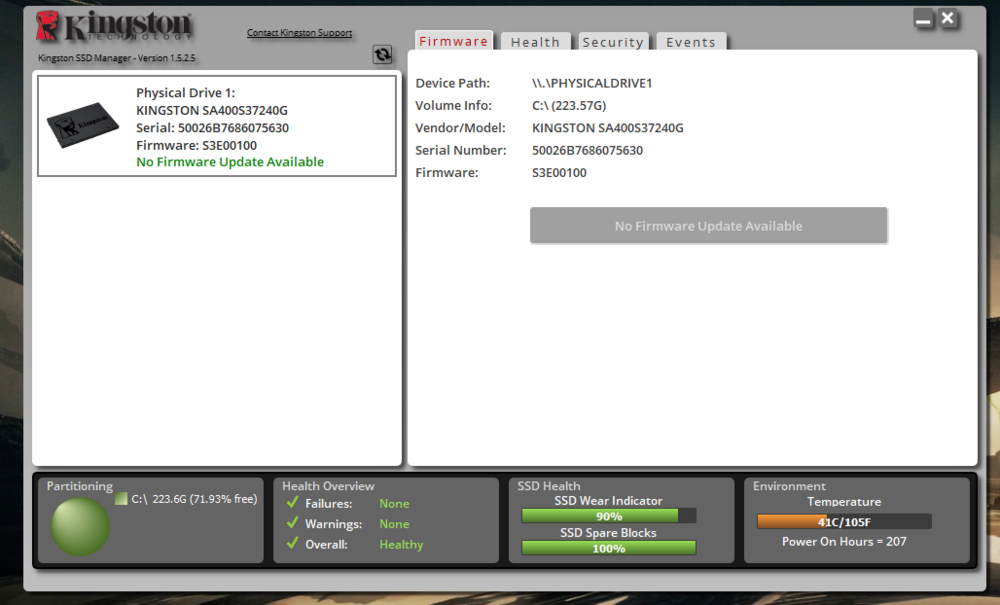Select the Security tab

612,42
